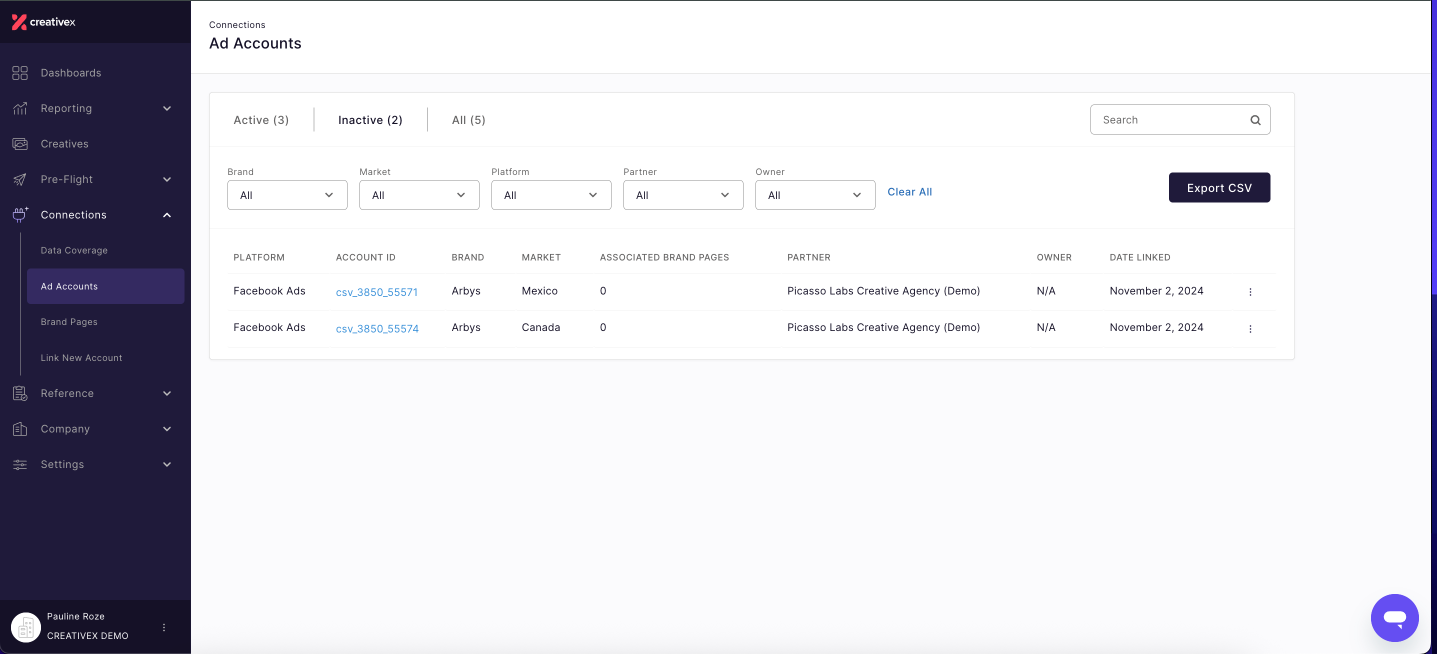1437x654 pixels.
Task: Click the Canada market cell
Action: click(541, 327)
